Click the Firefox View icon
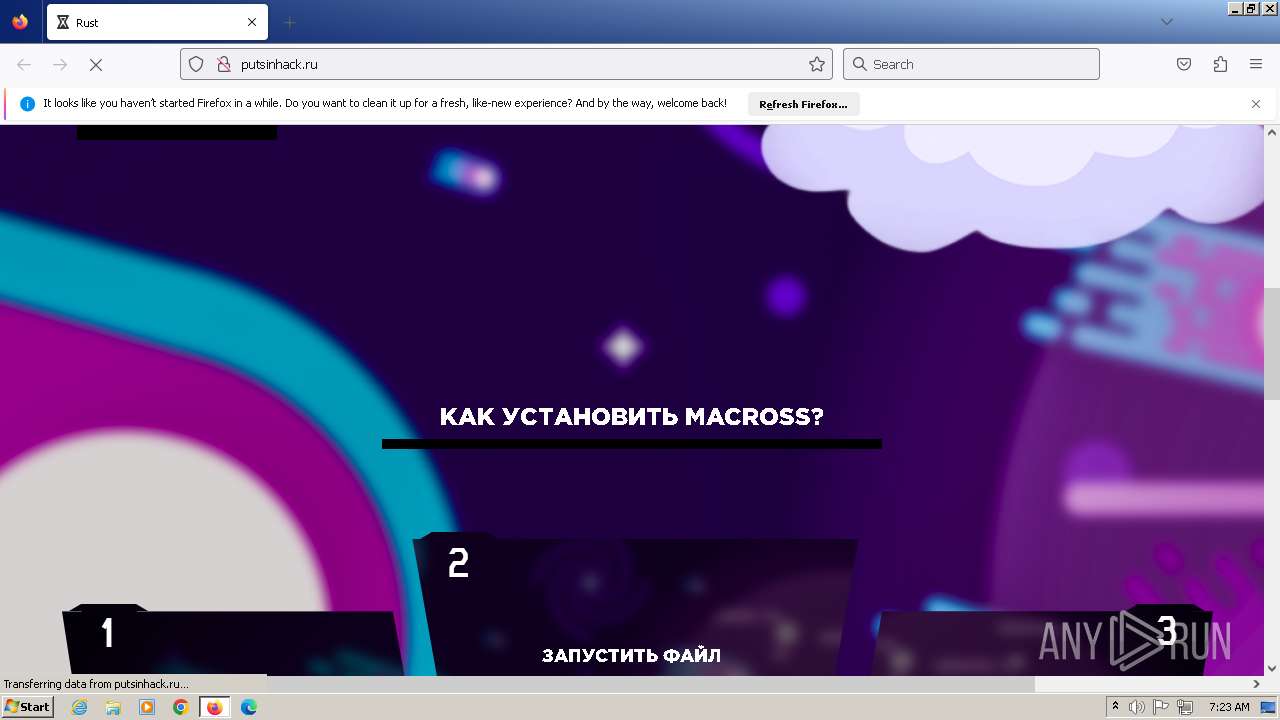 tap(20, 22)
